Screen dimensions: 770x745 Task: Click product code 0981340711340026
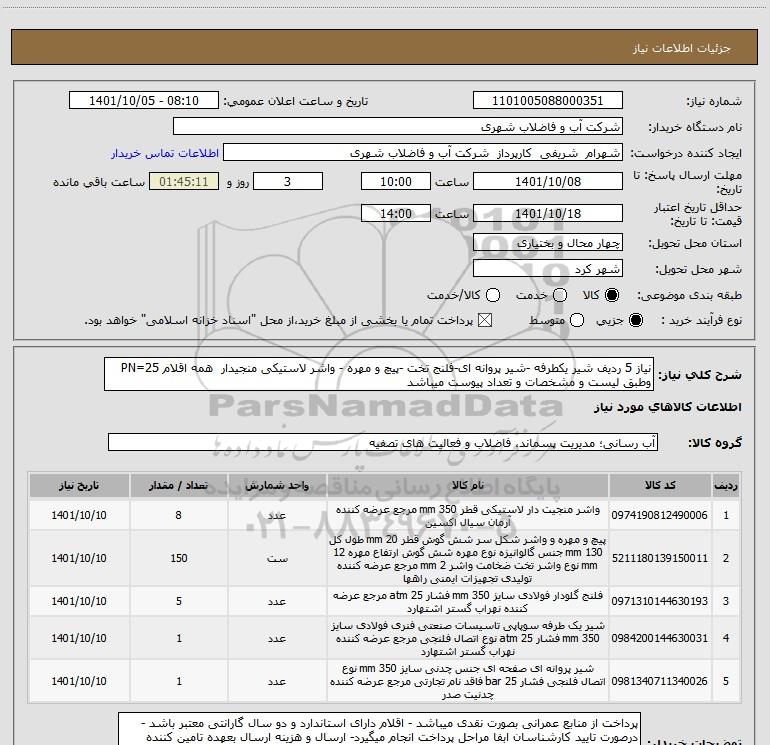pos(660,681)
